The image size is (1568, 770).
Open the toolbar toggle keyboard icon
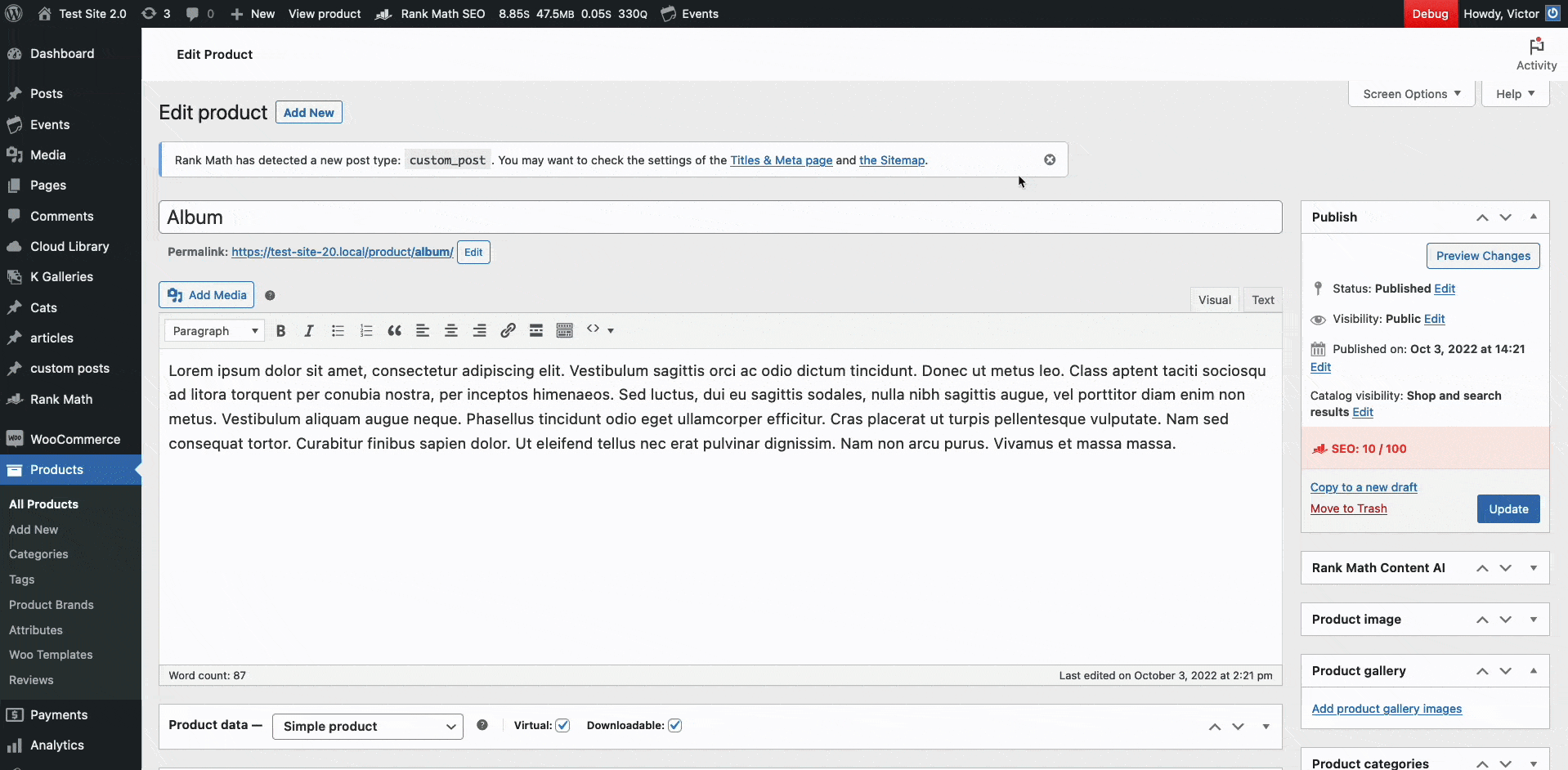click(x=565, y=330)
